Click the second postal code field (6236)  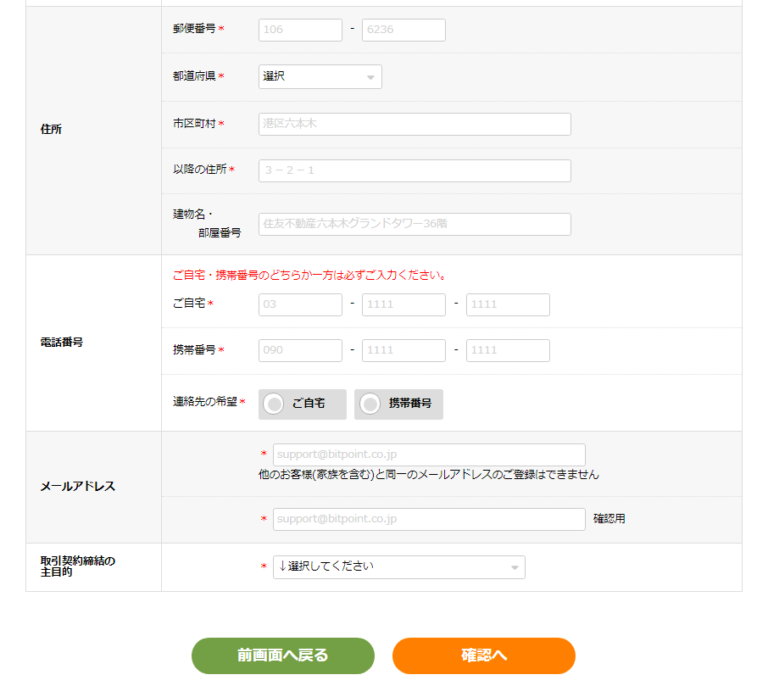[403, 30]
